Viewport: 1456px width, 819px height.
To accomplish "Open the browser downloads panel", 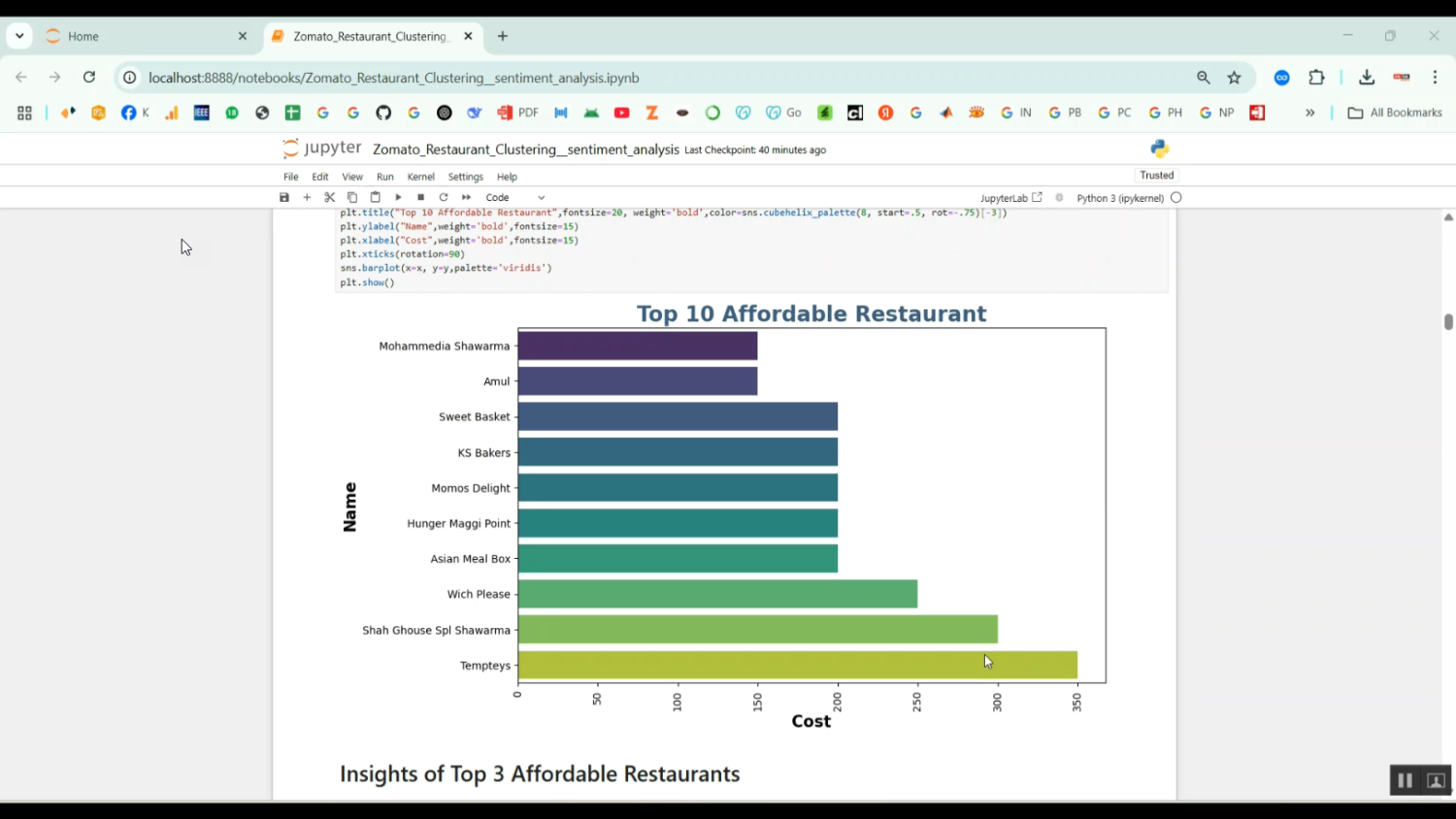I will coord(1367,78).
